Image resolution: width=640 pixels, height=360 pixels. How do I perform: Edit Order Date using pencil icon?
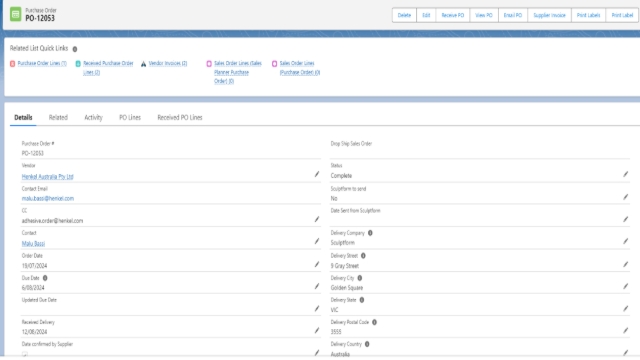click(x=317, y=264)
